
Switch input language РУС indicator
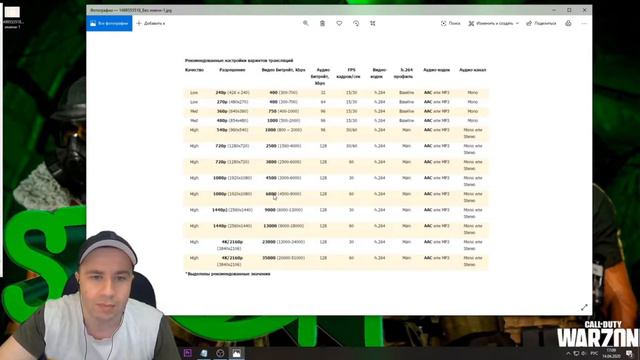[594, 353]
